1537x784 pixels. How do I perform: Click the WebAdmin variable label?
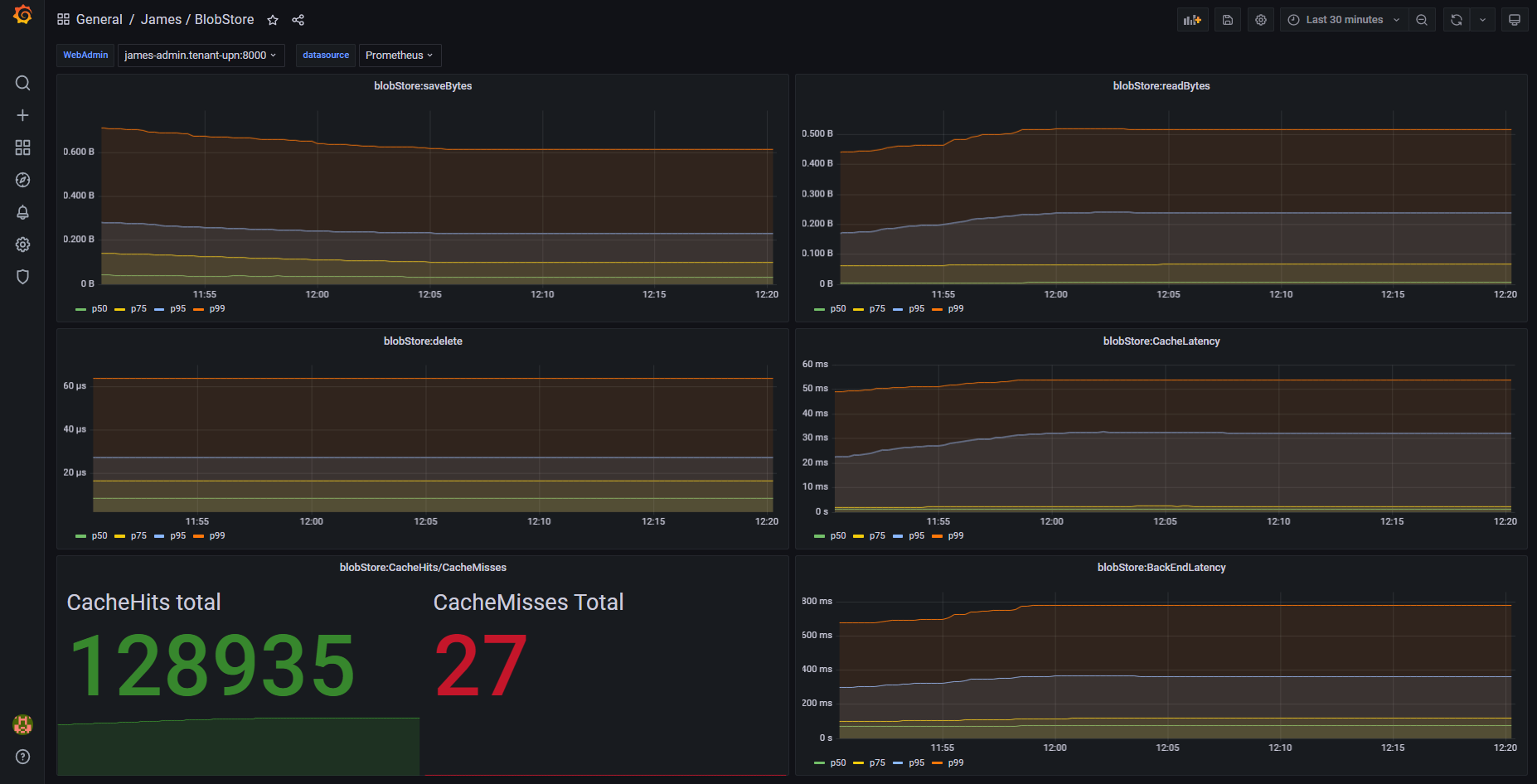pos(85,56)
